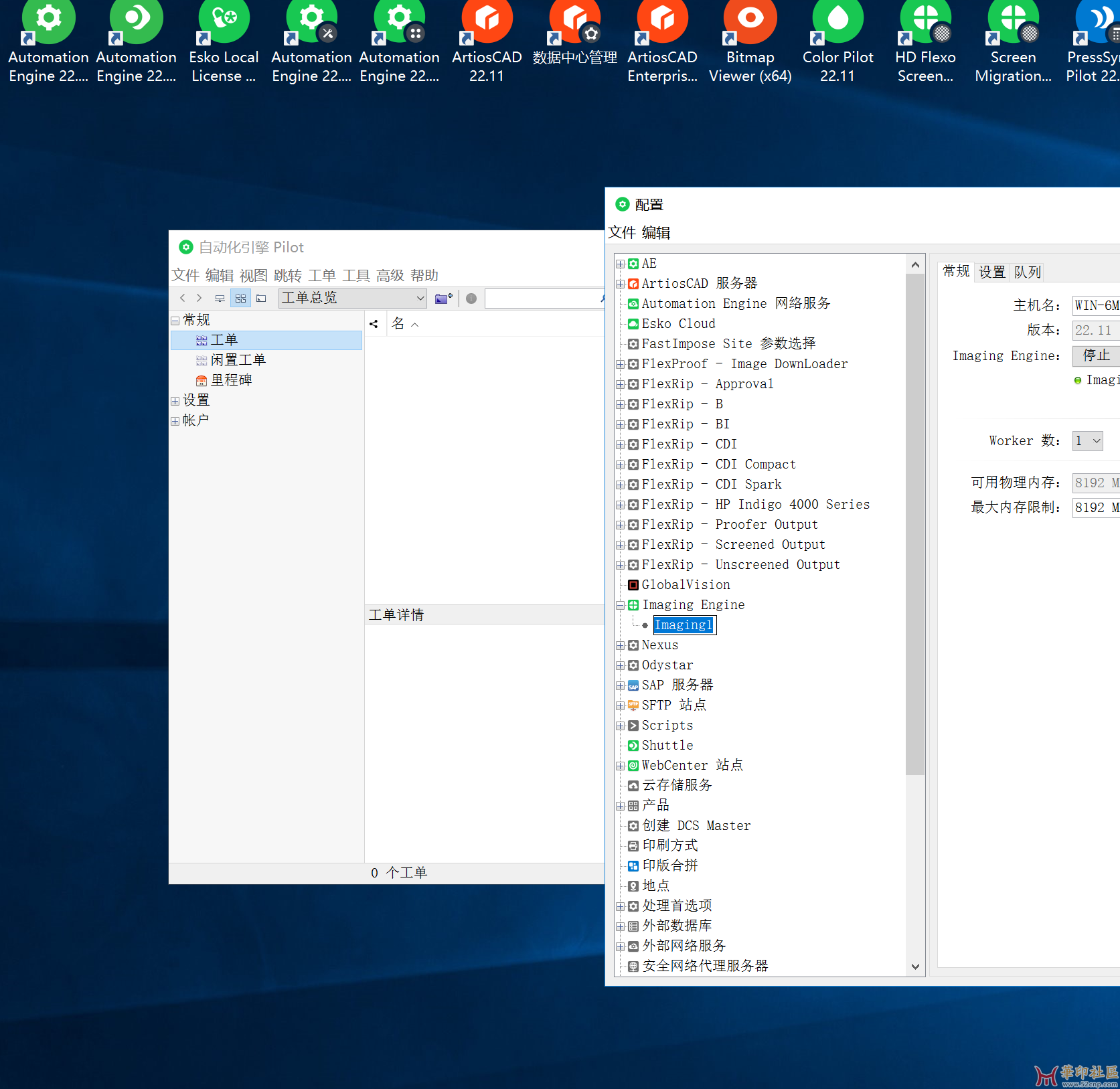Screen dimensions: 1120x1089
Task: Expand the Nexus node in the 配置 tree
Action: [x=621, y=646]
